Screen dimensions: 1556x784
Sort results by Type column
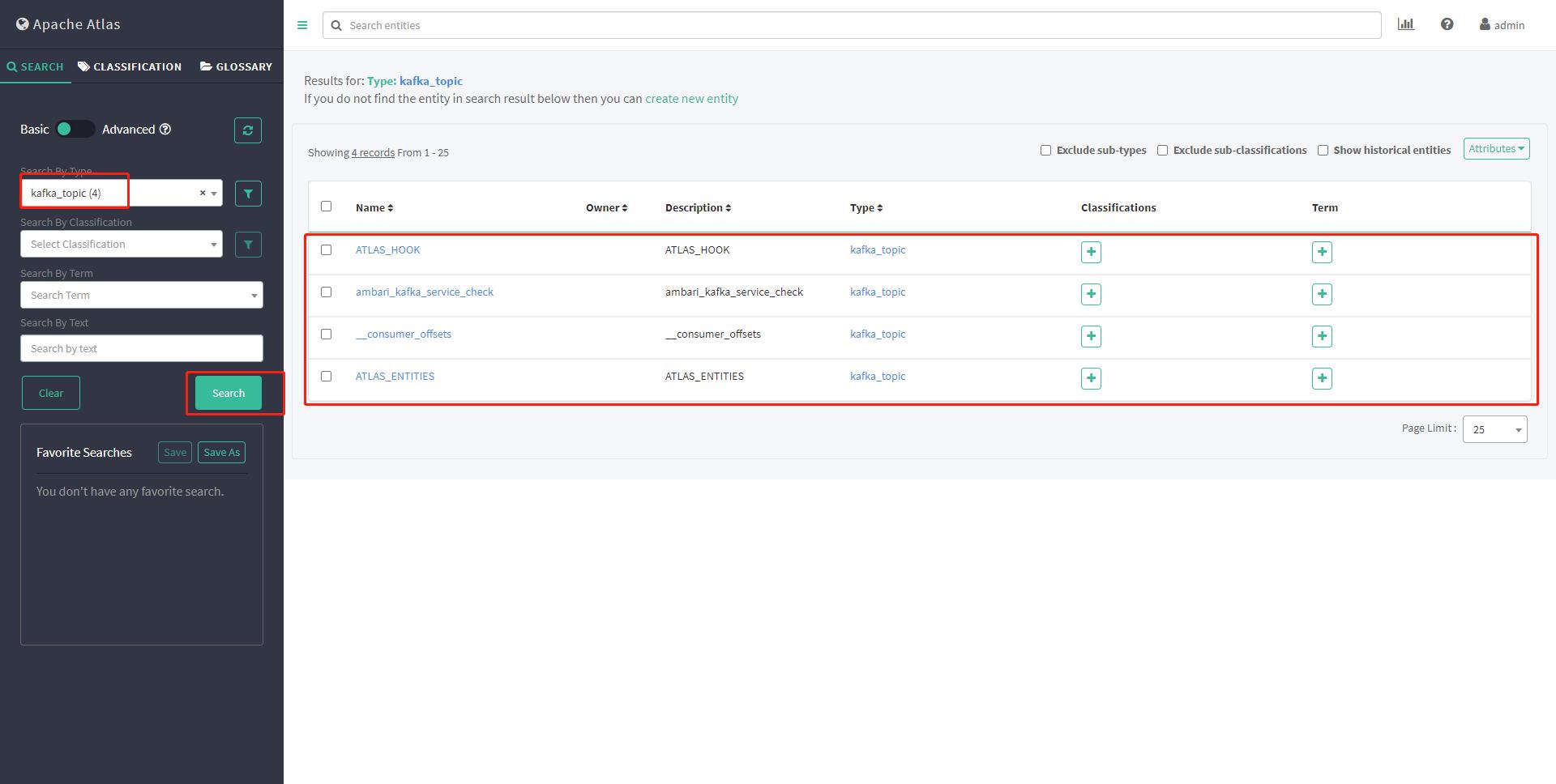coord(866,208)
